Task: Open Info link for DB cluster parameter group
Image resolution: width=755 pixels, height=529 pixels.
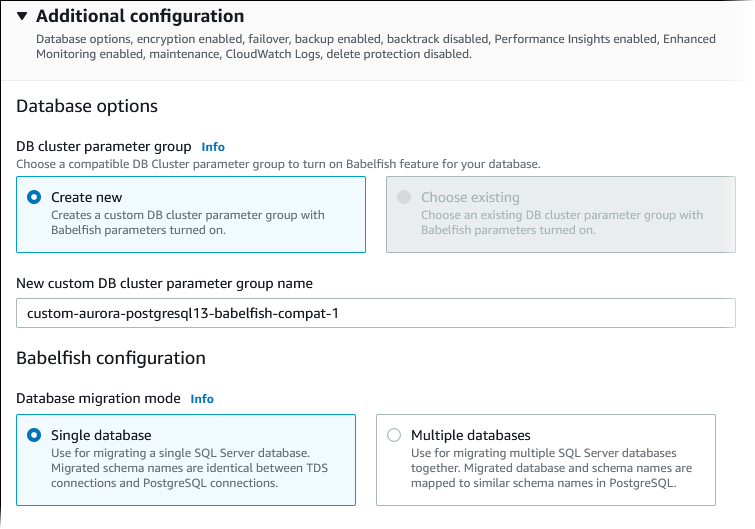Action: point(213,147)
